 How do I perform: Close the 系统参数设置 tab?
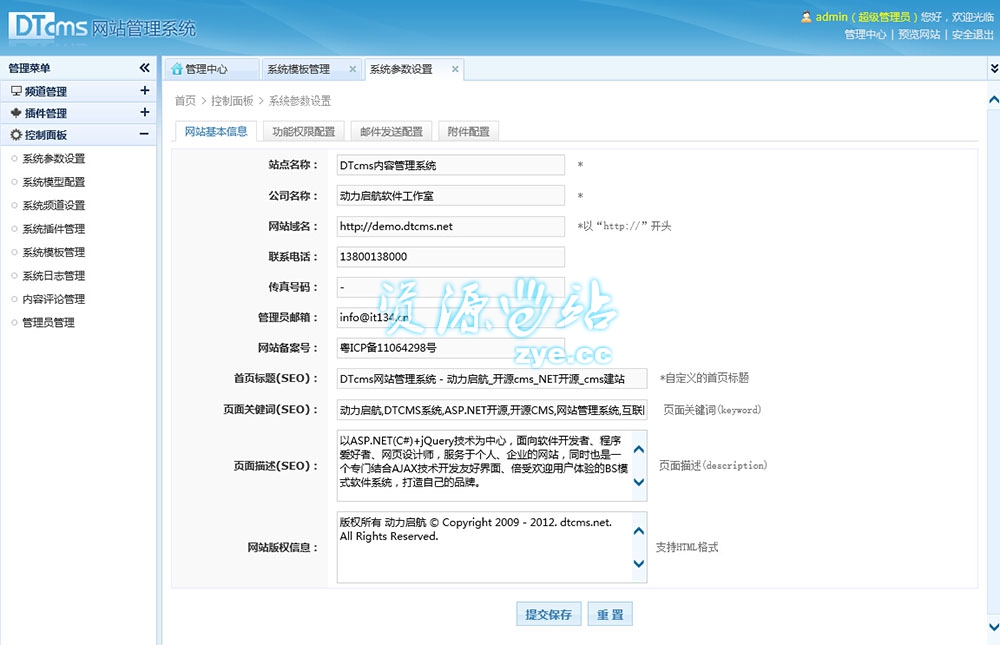455,69
